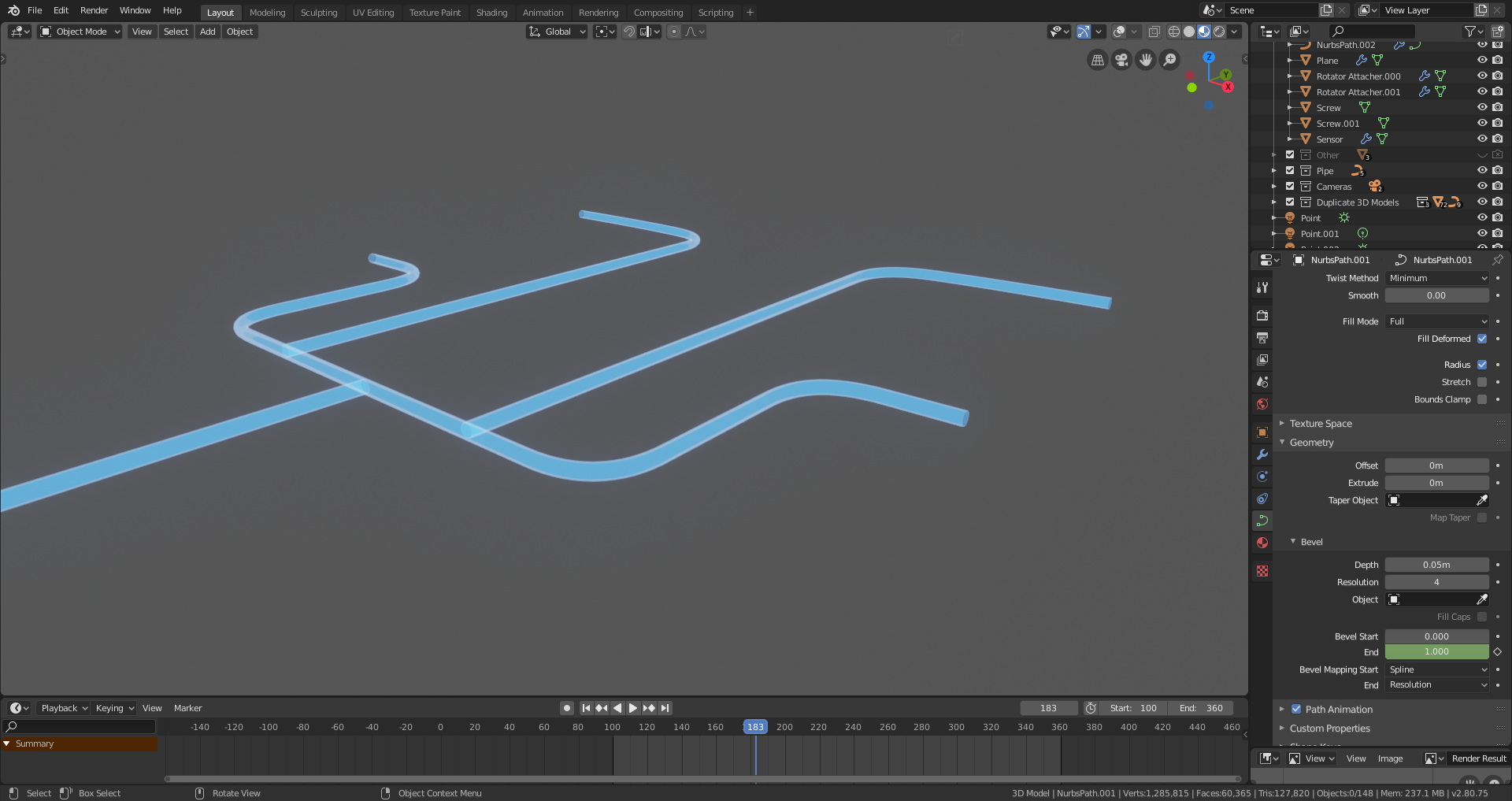Open the Physics Properties tab
Screen dimensions: 1512x801
pos(1262,499)
